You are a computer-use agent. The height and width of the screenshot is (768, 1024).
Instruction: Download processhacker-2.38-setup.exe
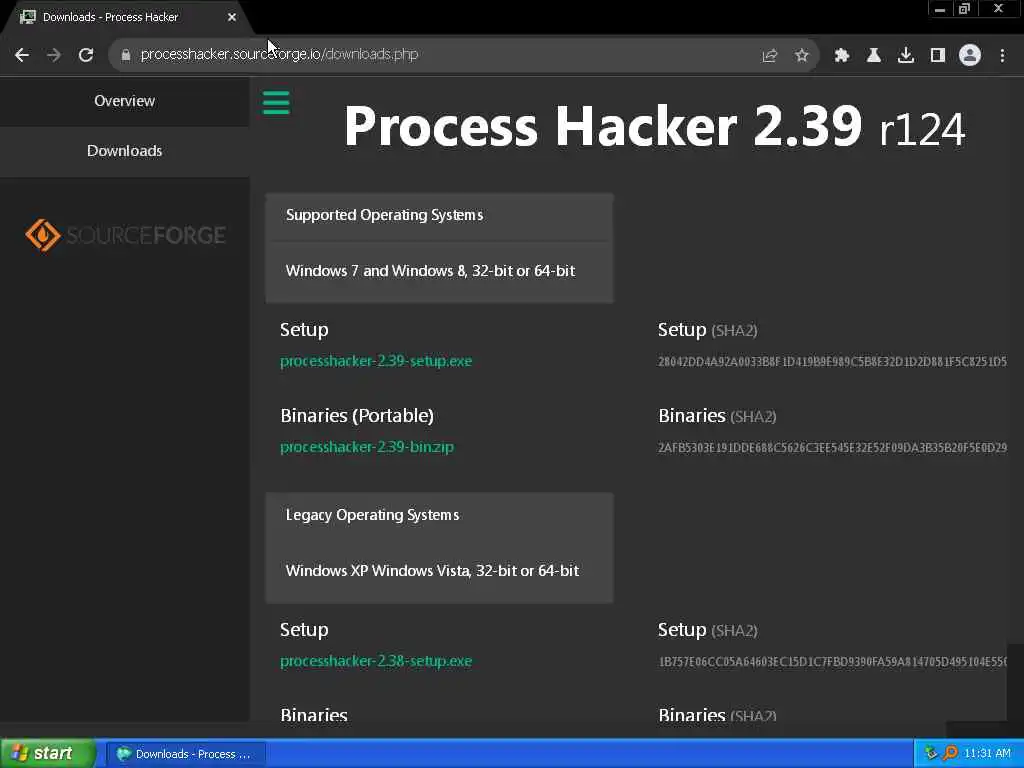tap(376, 661)
